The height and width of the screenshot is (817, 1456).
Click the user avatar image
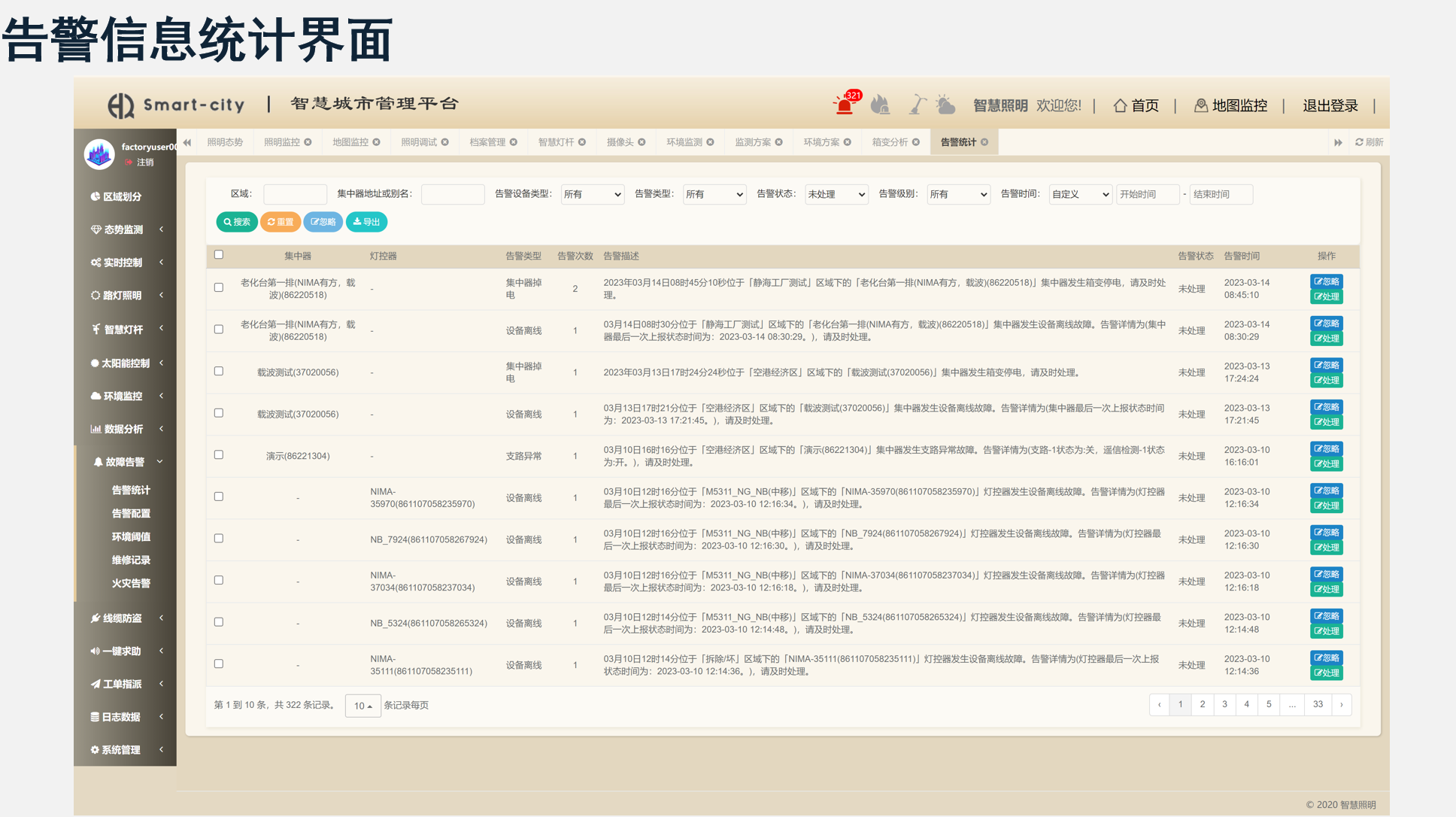click(99, 154)
